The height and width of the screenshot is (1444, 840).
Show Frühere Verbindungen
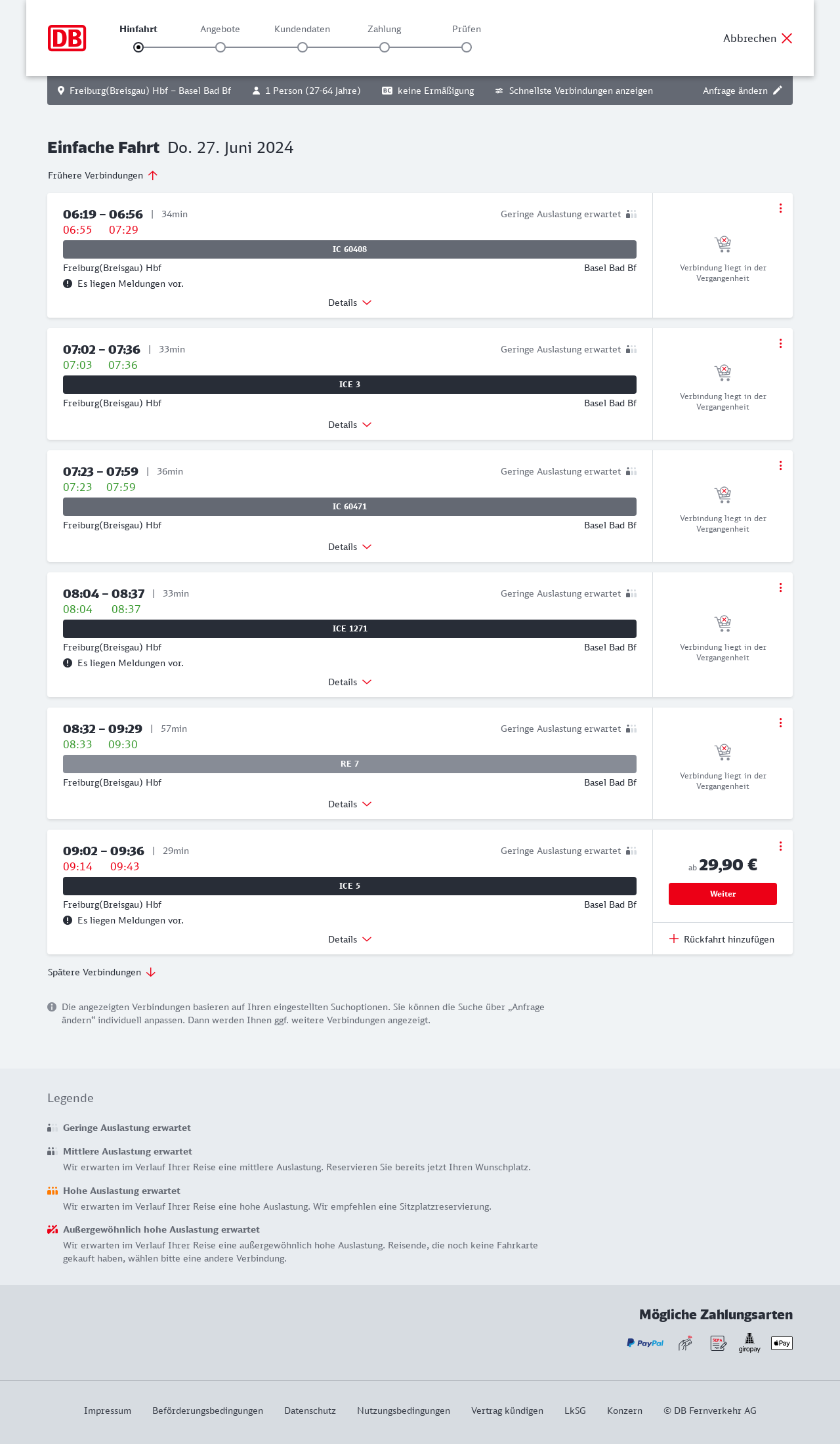[103, 175]
